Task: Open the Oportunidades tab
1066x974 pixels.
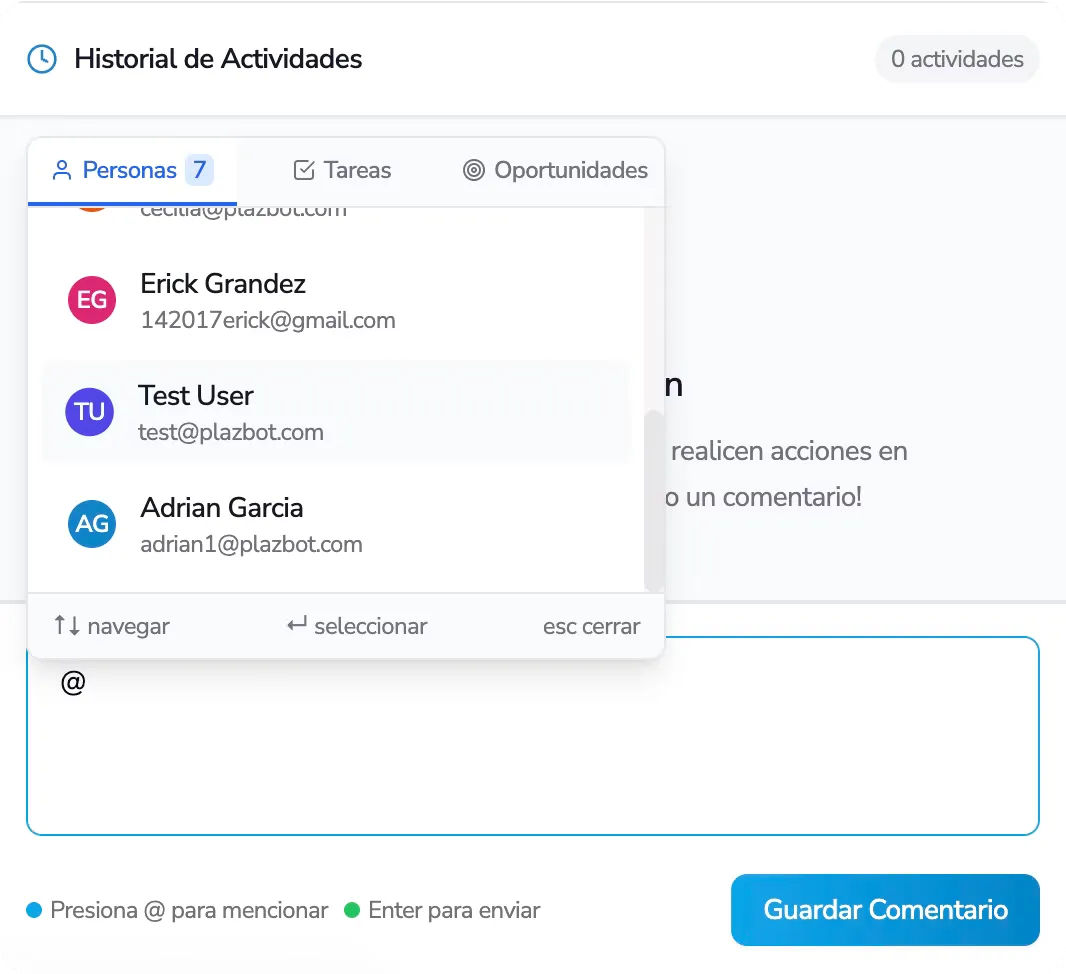Action: pyautogui.click(x=553, y=170)
